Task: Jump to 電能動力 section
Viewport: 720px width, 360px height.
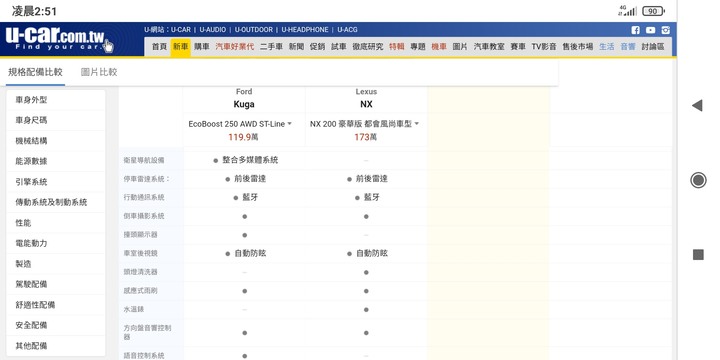Action: pos(56,243)
